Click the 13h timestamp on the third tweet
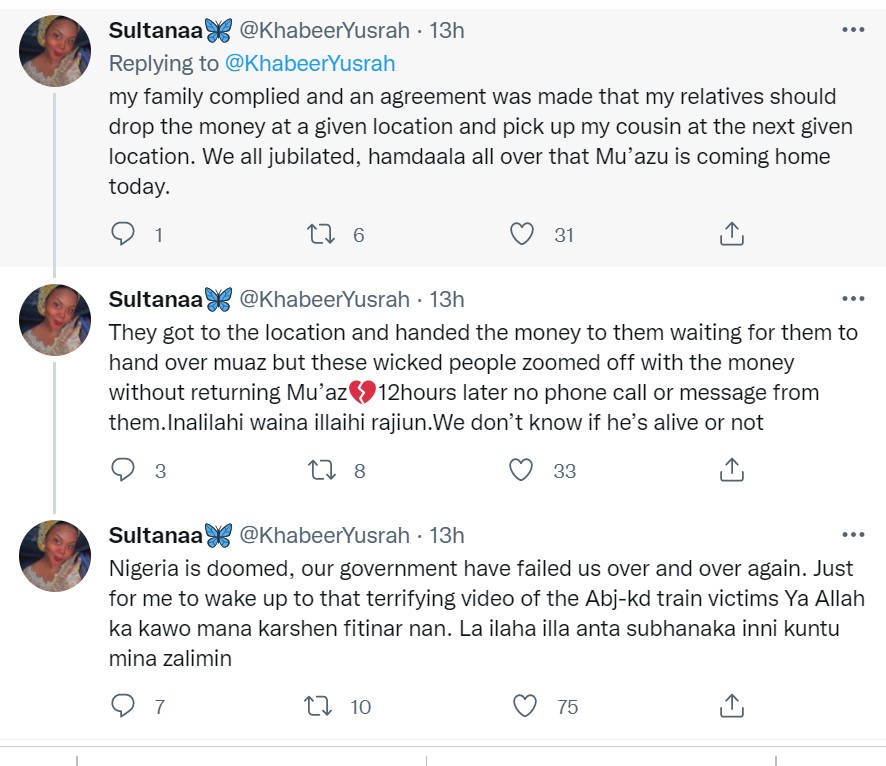Viewport: 886px width, 766px height. [447, 535]
